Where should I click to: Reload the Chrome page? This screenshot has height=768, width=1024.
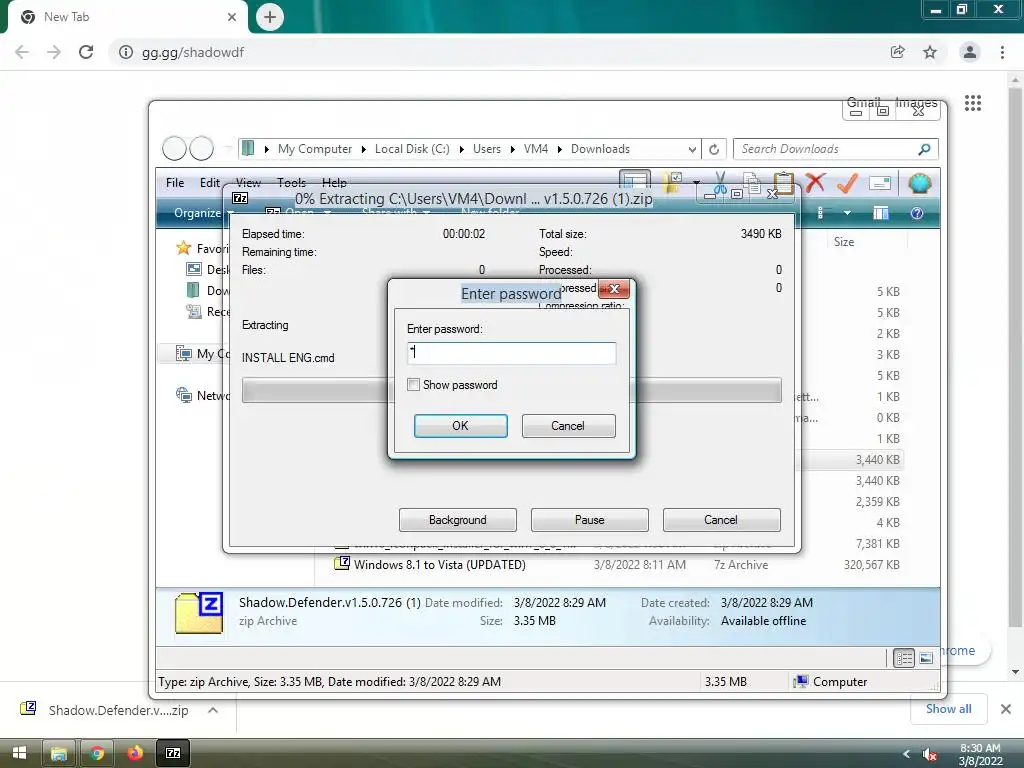(x=86, y=52)
